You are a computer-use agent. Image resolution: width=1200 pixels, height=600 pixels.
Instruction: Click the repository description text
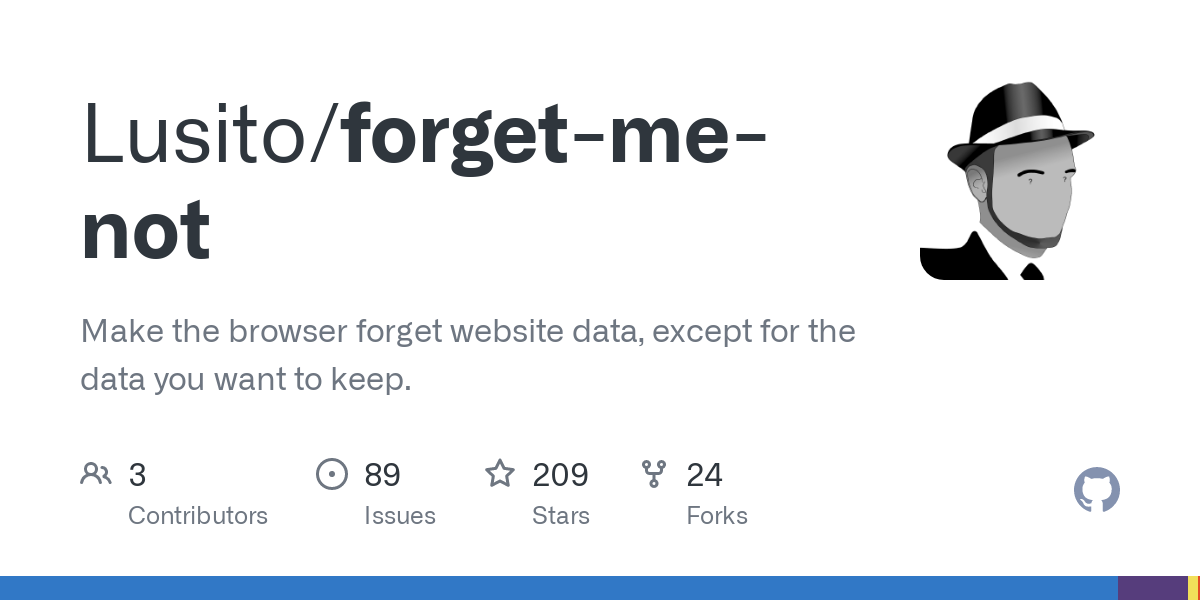pos(467,355)
